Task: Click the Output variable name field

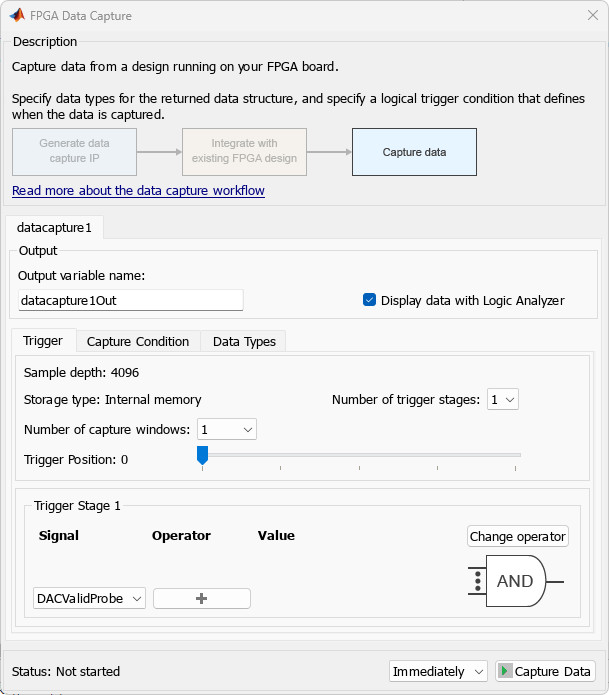Action: [x=131, y=300]
